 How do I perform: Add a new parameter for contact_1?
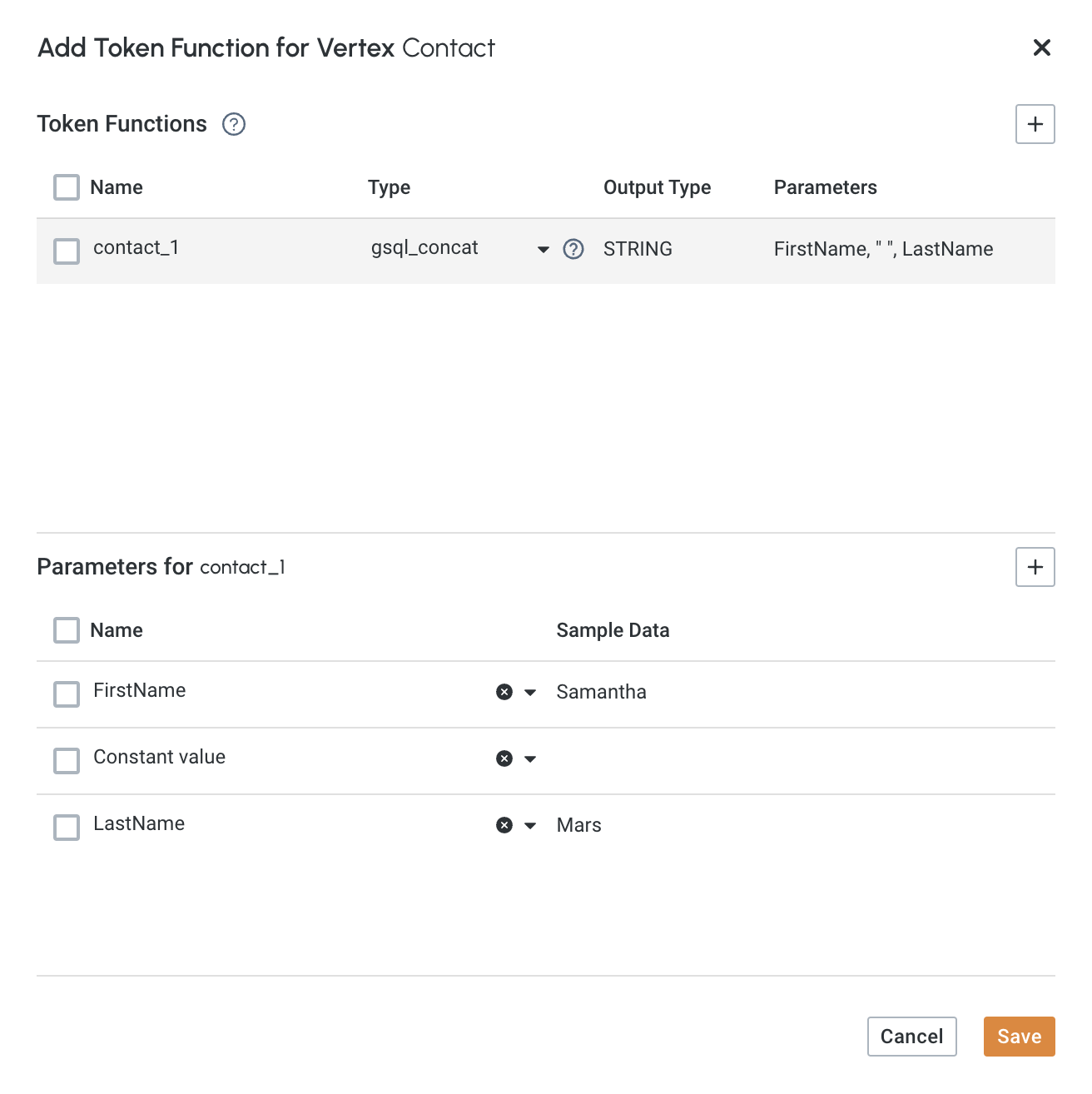coord(1035,567)
